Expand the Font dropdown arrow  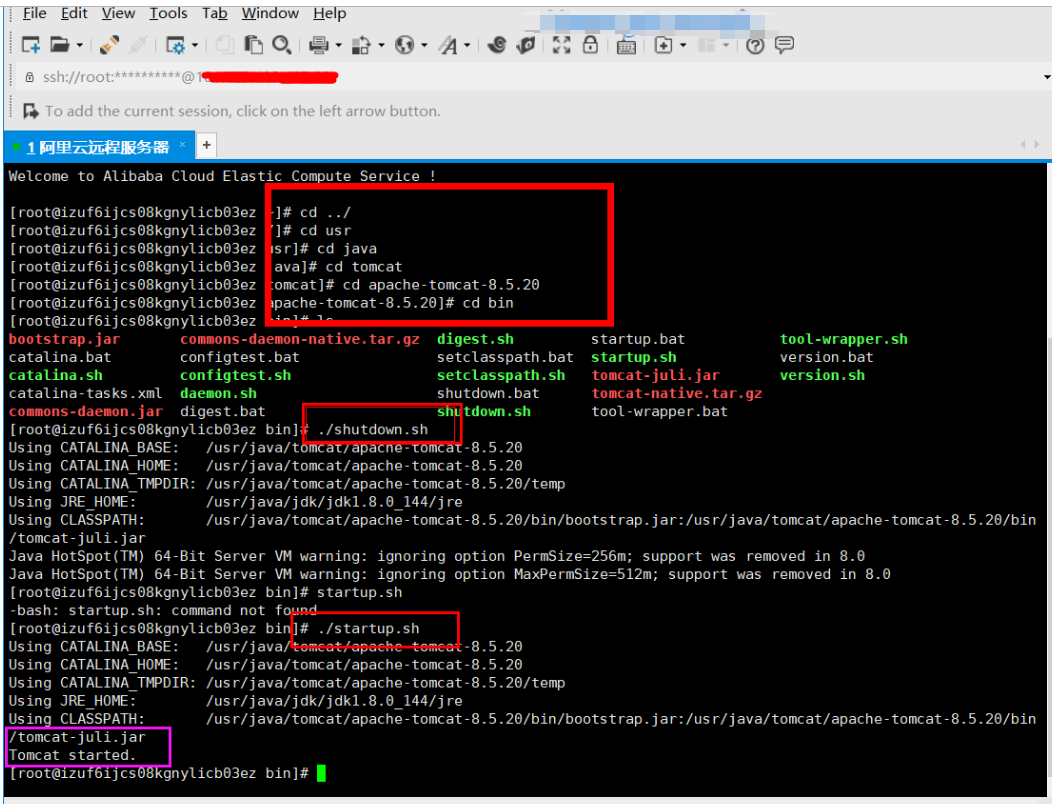(x=467, y=46)
